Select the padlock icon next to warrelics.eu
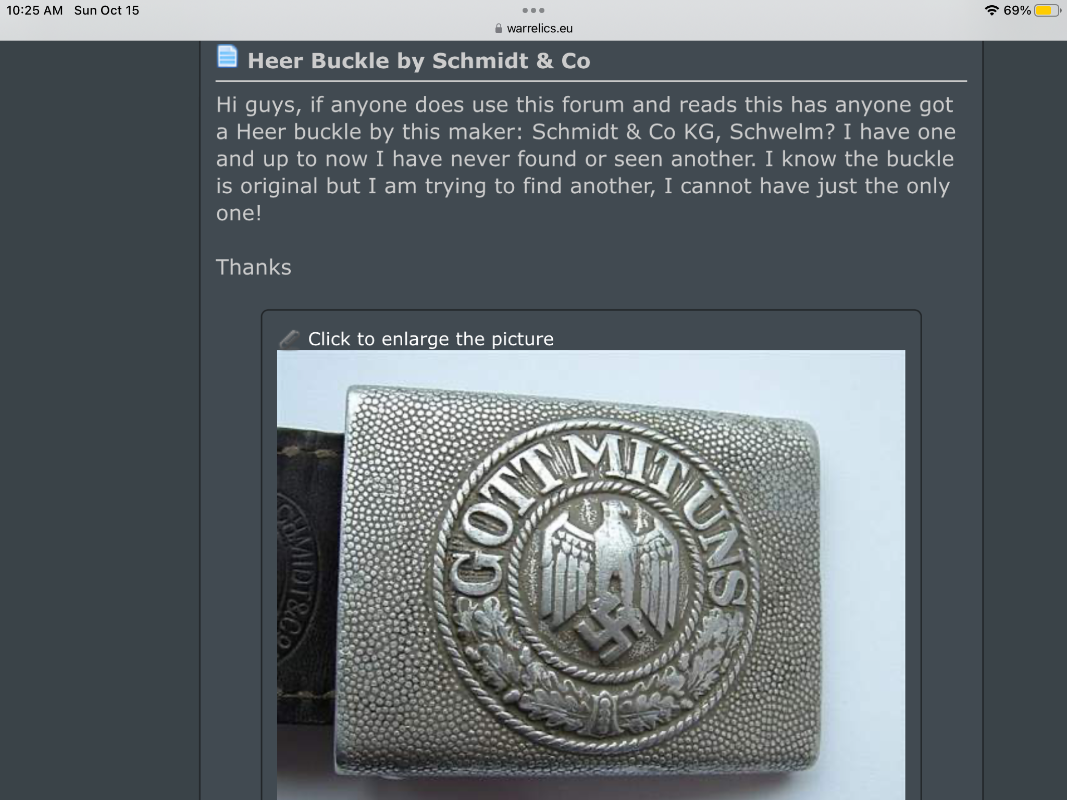1067x800 pixels. pyautogui.click(x=497, y=27)
